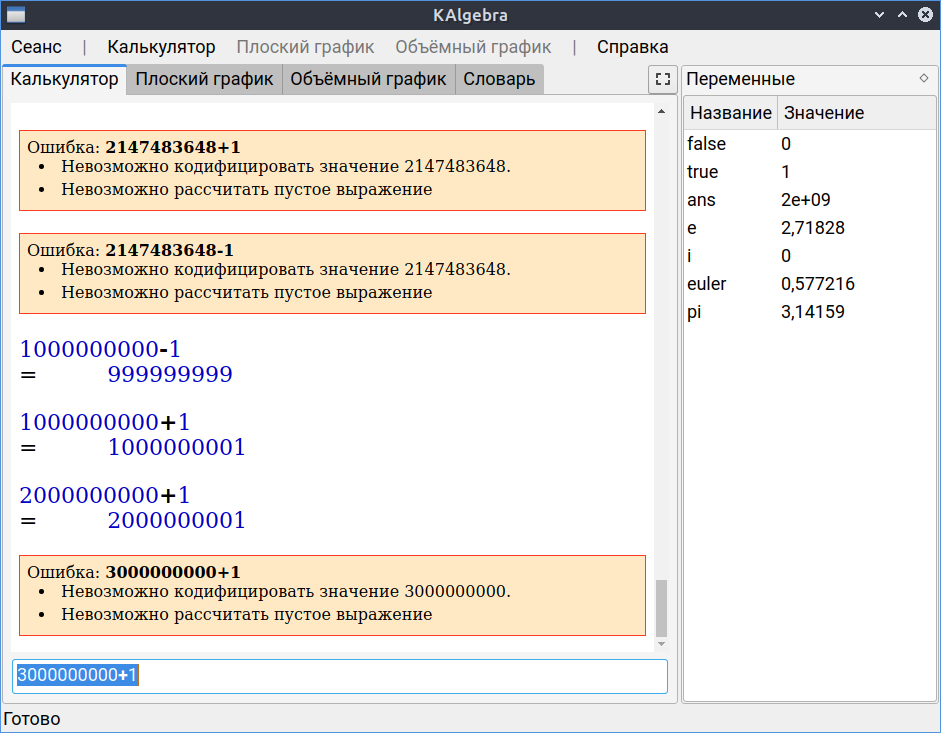Open the disabled Объёмный график menu
Screen dimensions: 941x733
[x=473, y=47]
